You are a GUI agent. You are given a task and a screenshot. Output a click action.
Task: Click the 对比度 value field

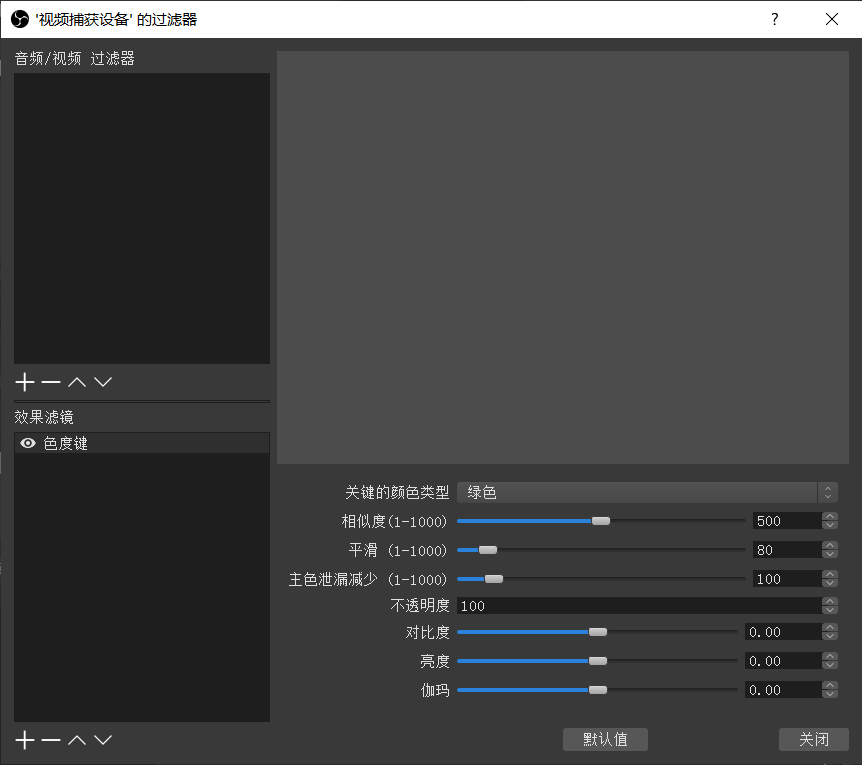[x=784, y=632]
